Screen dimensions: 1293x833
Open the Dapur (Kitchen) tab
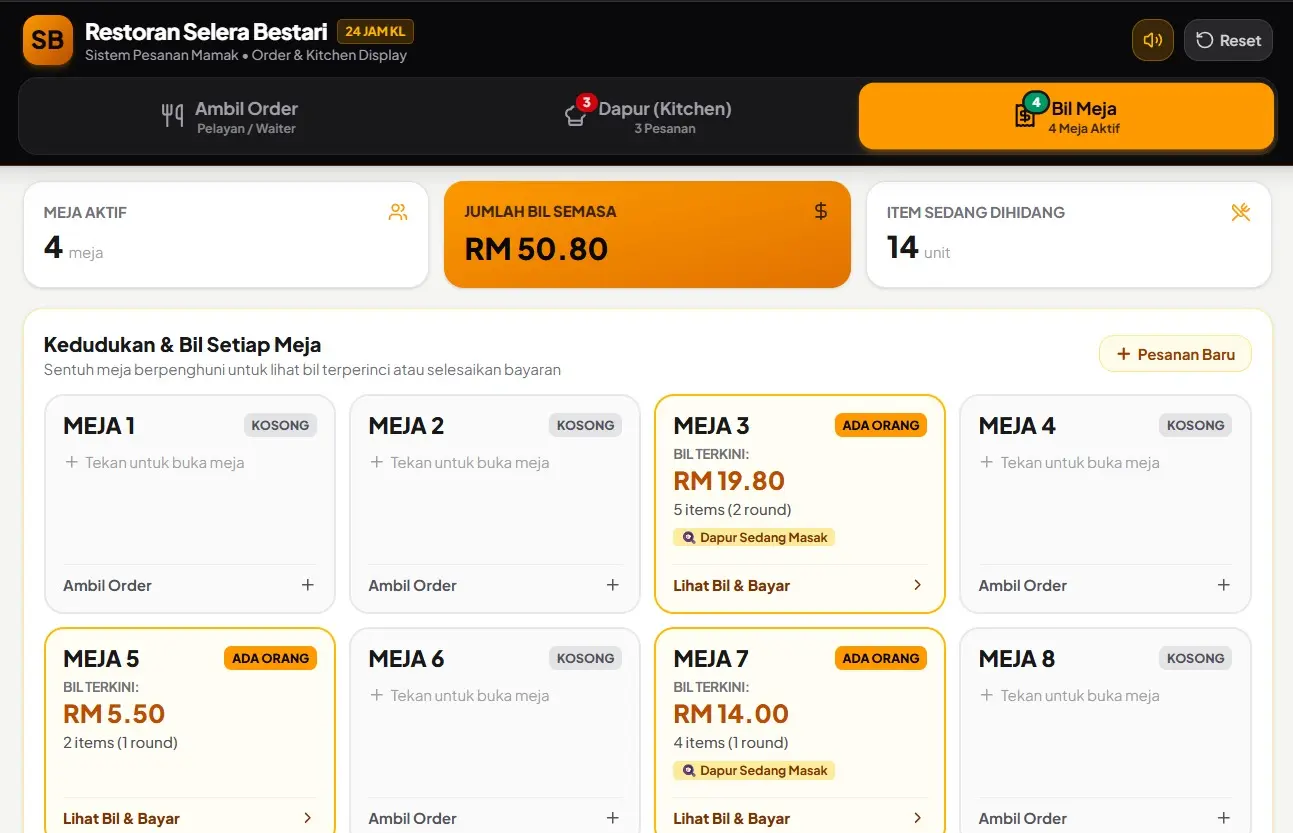[x=648, y=117]
